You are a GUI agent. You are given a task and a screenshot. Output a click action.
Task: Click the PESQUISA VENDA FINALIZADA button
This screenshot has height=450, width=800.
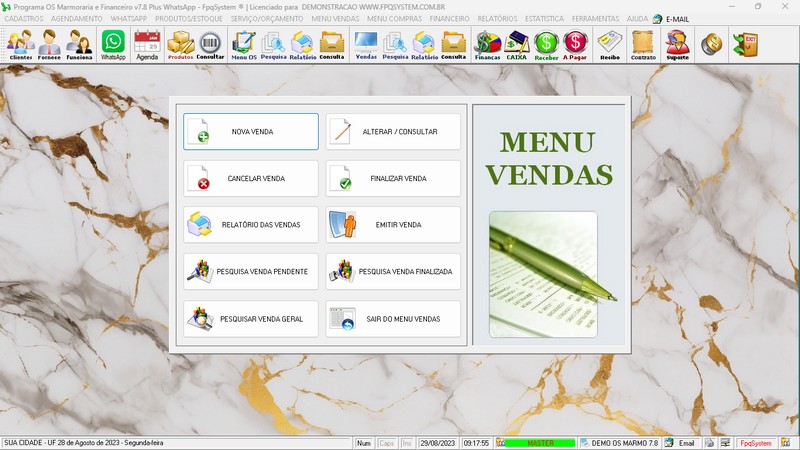point(393,271)
